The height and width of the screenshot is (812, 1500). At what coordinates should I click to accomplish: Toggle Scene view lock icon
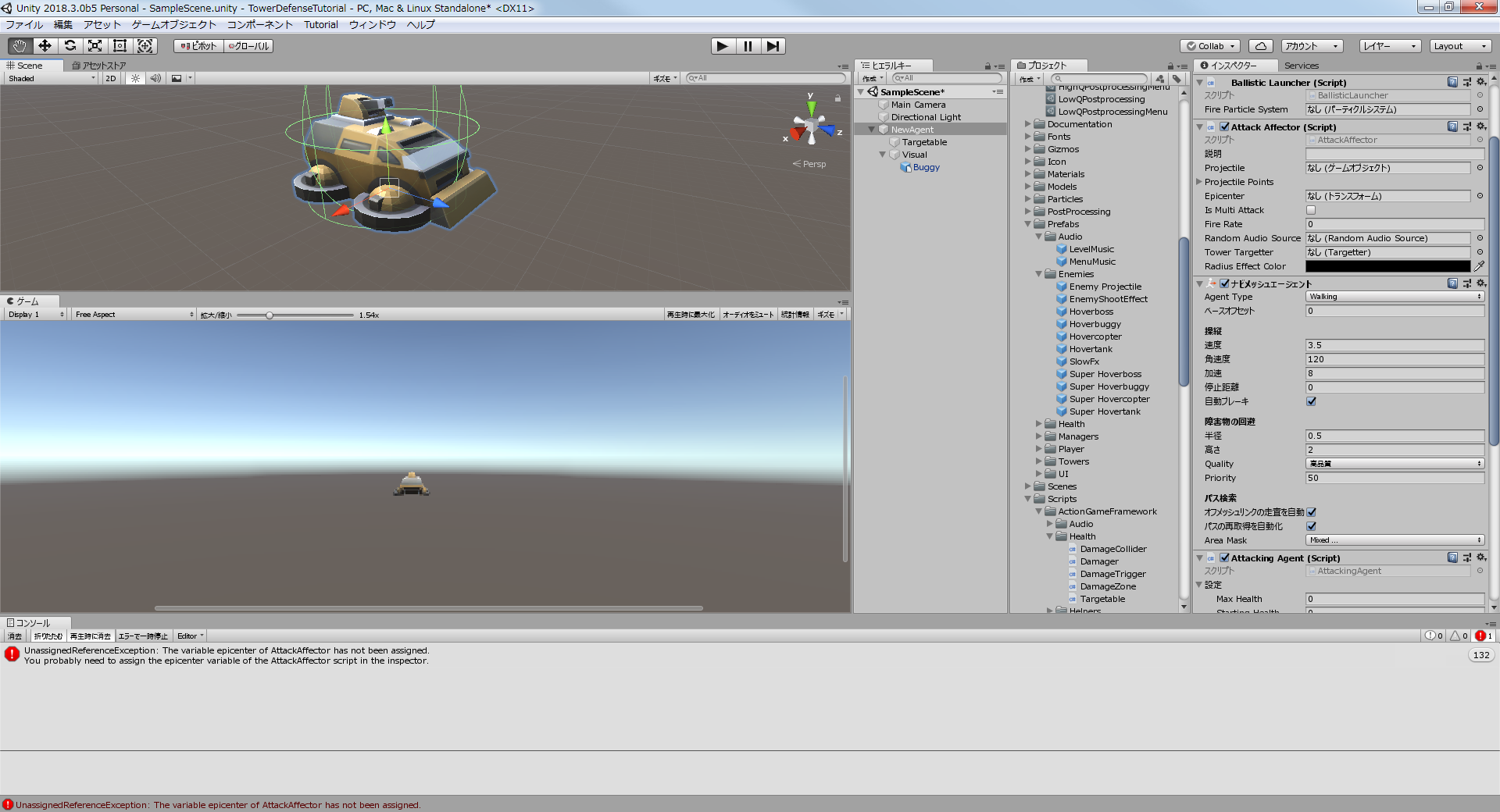click(837, 98)
